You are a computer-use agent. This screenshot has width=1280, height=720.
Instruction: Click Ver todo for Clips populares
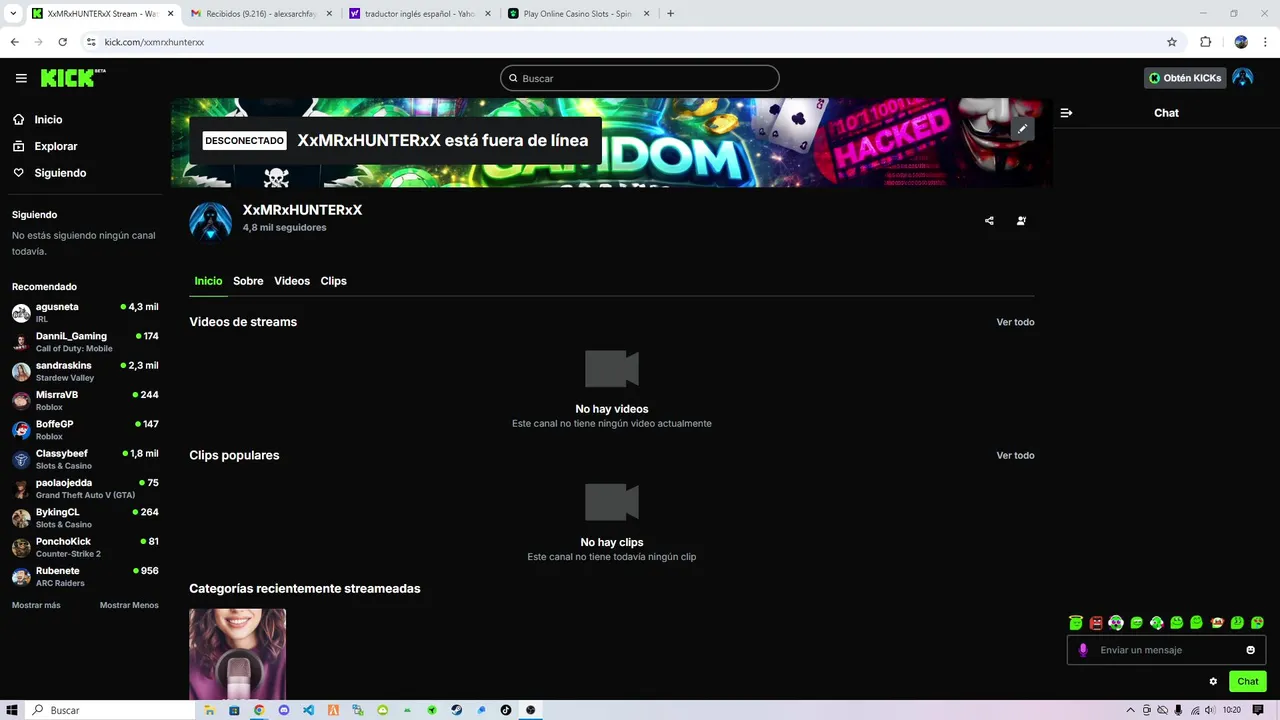tap(1015, 455)
